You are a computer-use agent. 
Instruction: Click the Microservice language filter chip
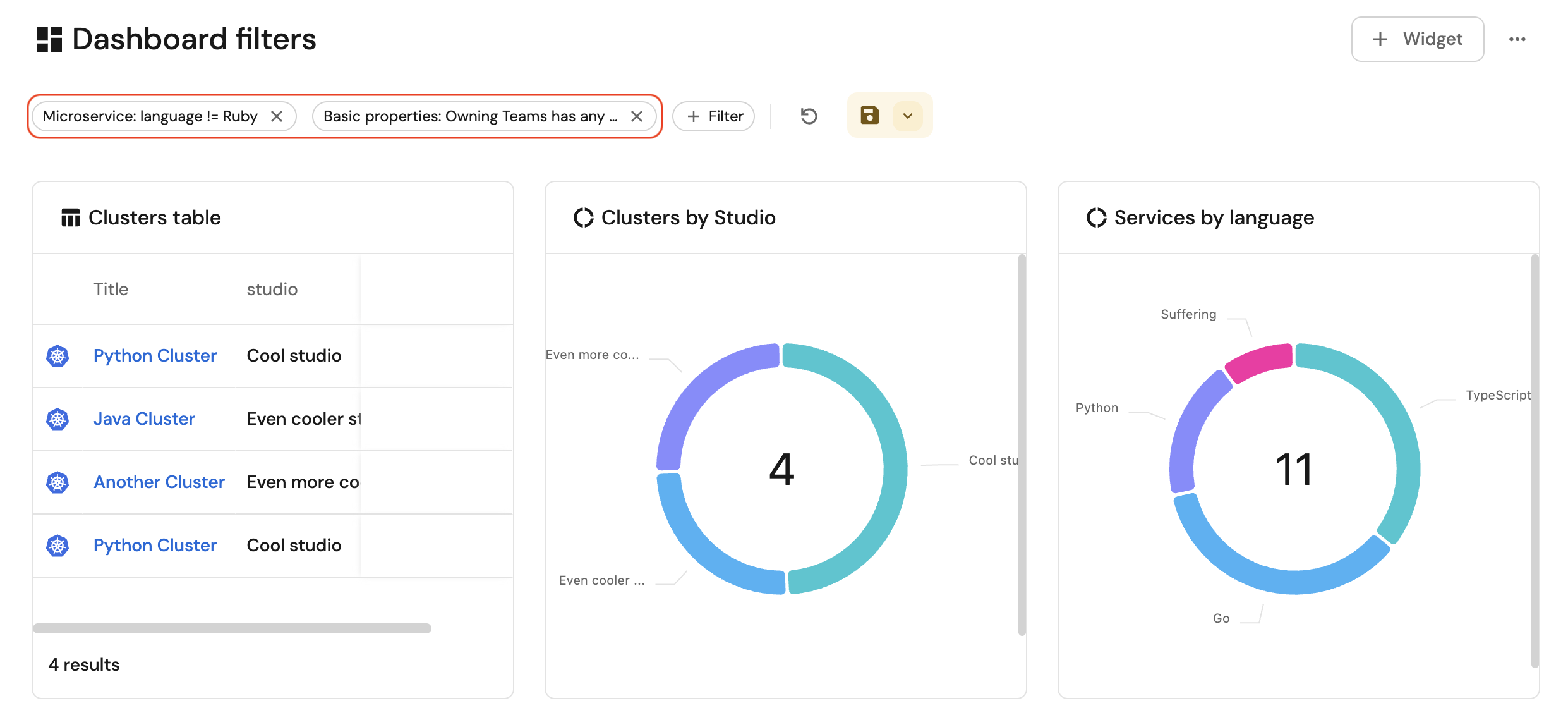click(150, 116)
